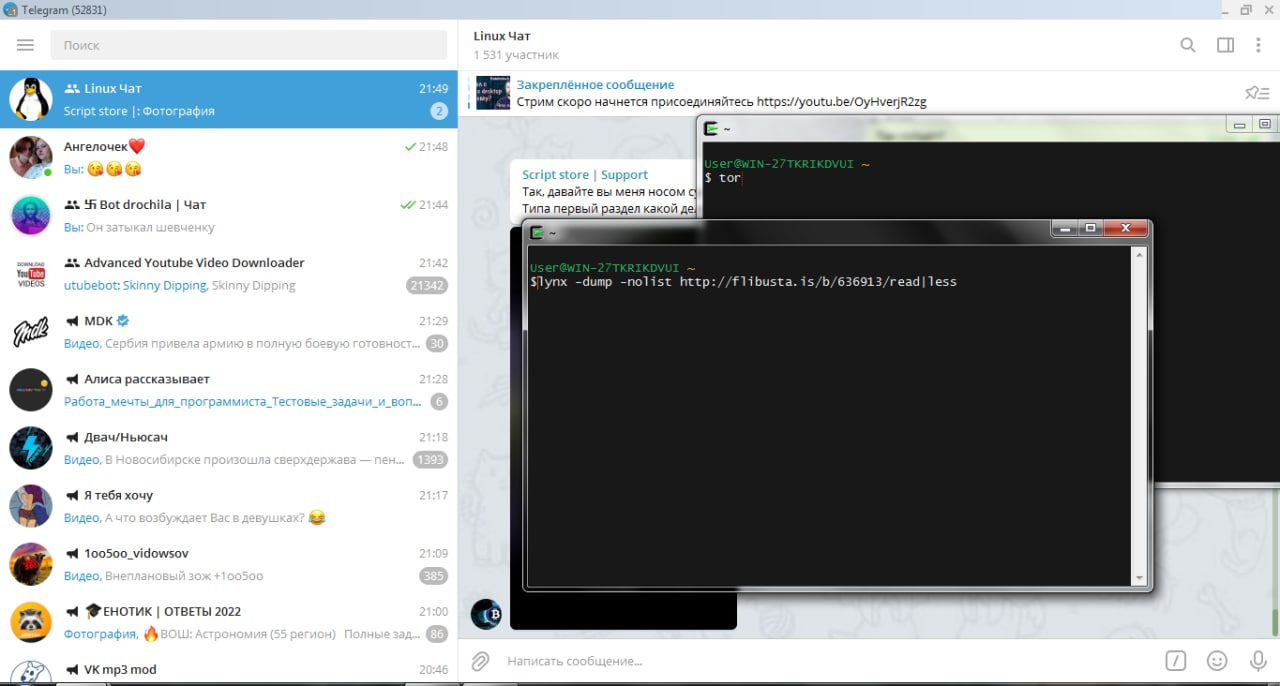Click back tor terminal's title bar icon

pyautogui.click(x=711, y=128)
